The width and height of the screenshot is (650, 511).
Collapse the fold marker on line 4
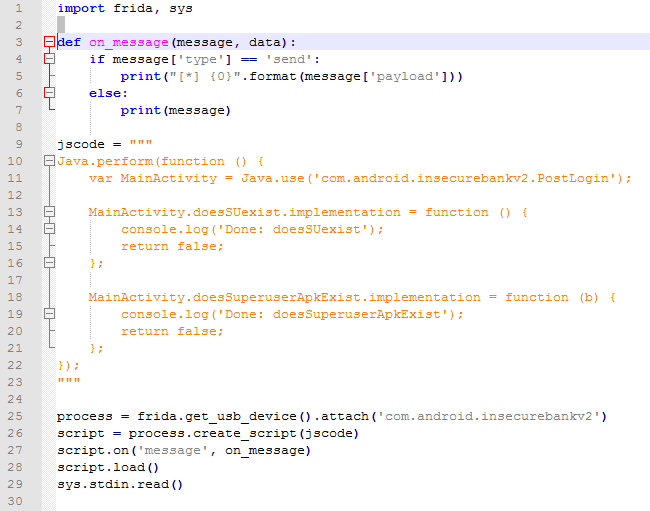pos(49,59)
